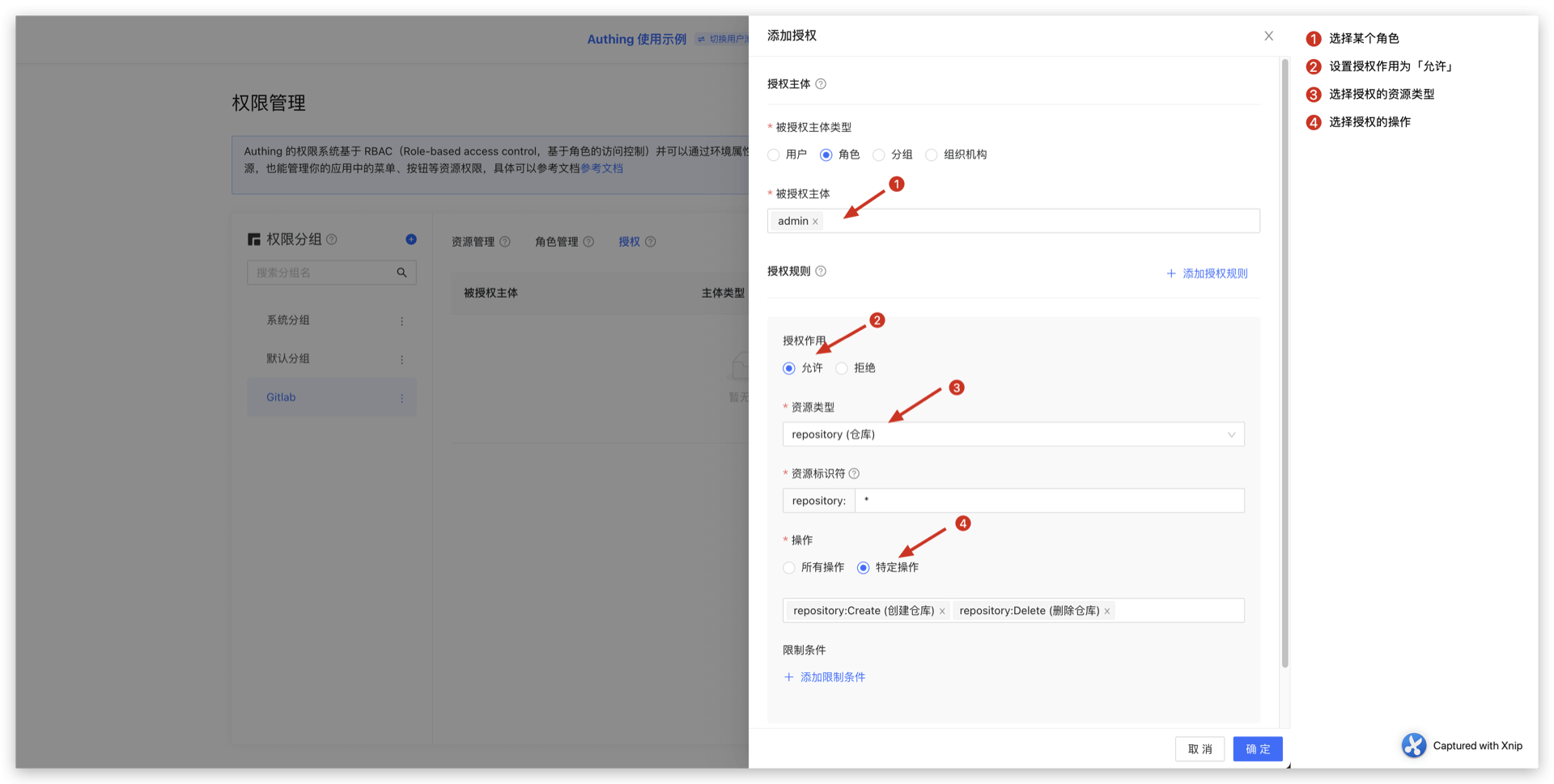This screenshot has width=1554, height=784.
Task: Open the three-dot menu for 系统分组
Action: (x=401, y=321)
